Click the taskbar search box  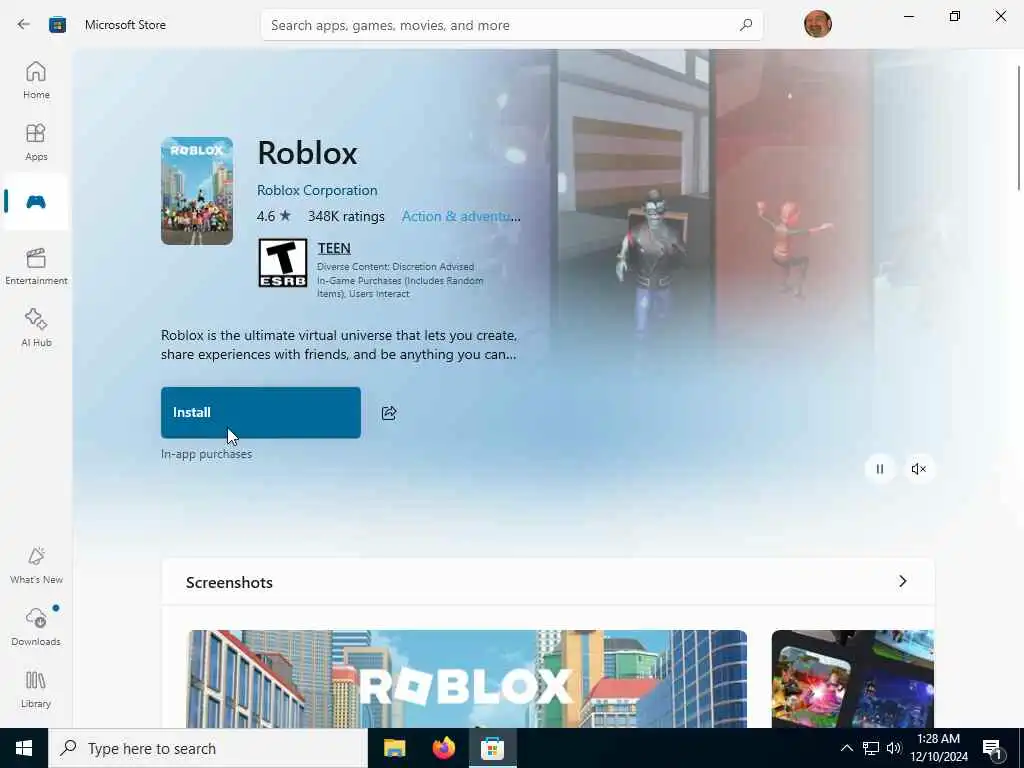click(208, 748)
